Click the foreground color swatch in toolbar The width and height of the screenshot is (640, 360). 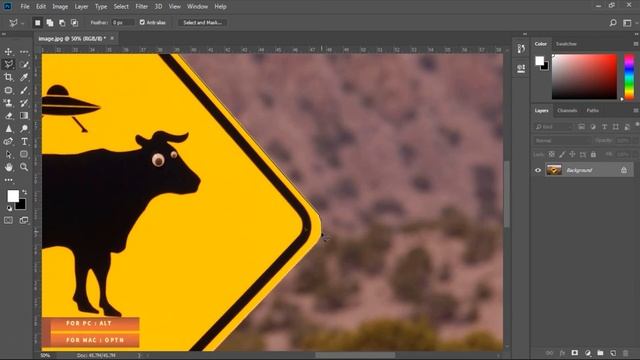coord(13,196)
